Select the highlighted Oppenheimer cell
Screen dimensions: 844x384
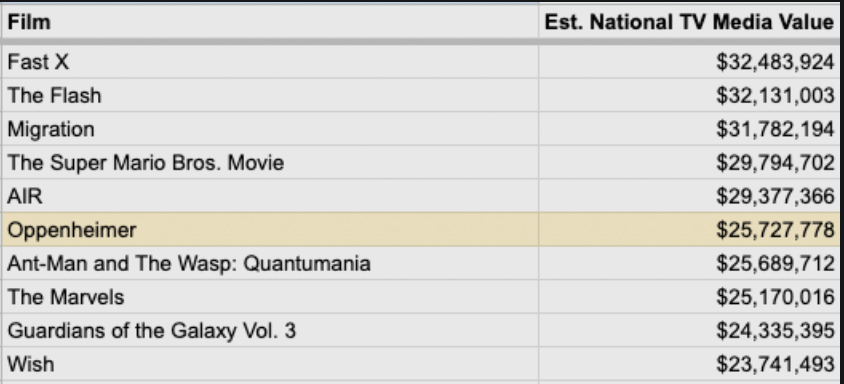tap(269, 230)
